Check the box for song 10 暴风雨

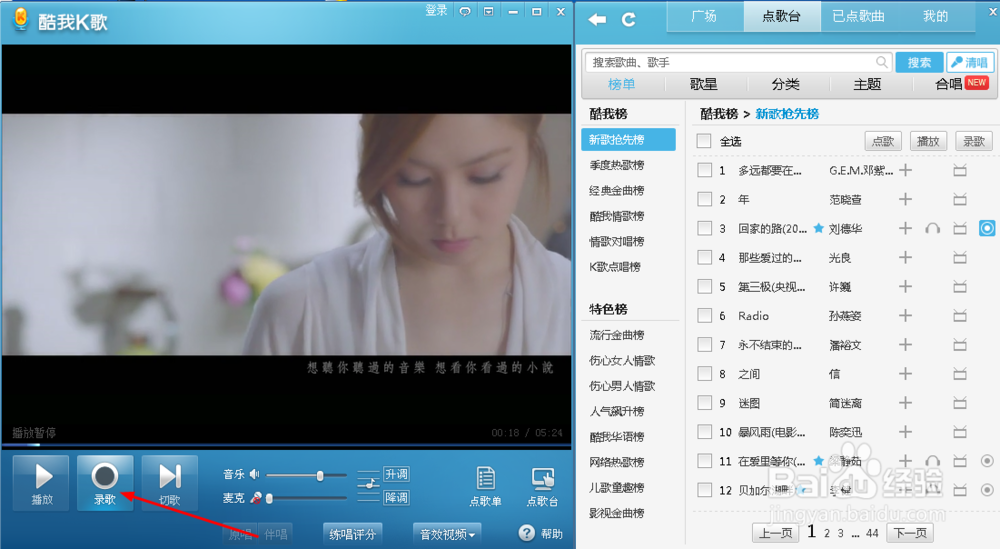click(x=705, y=432)
